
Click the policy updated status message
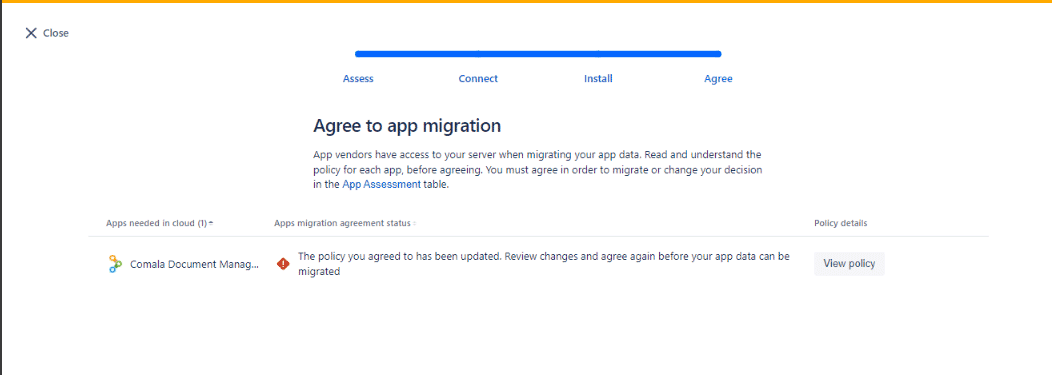point(543,264)
